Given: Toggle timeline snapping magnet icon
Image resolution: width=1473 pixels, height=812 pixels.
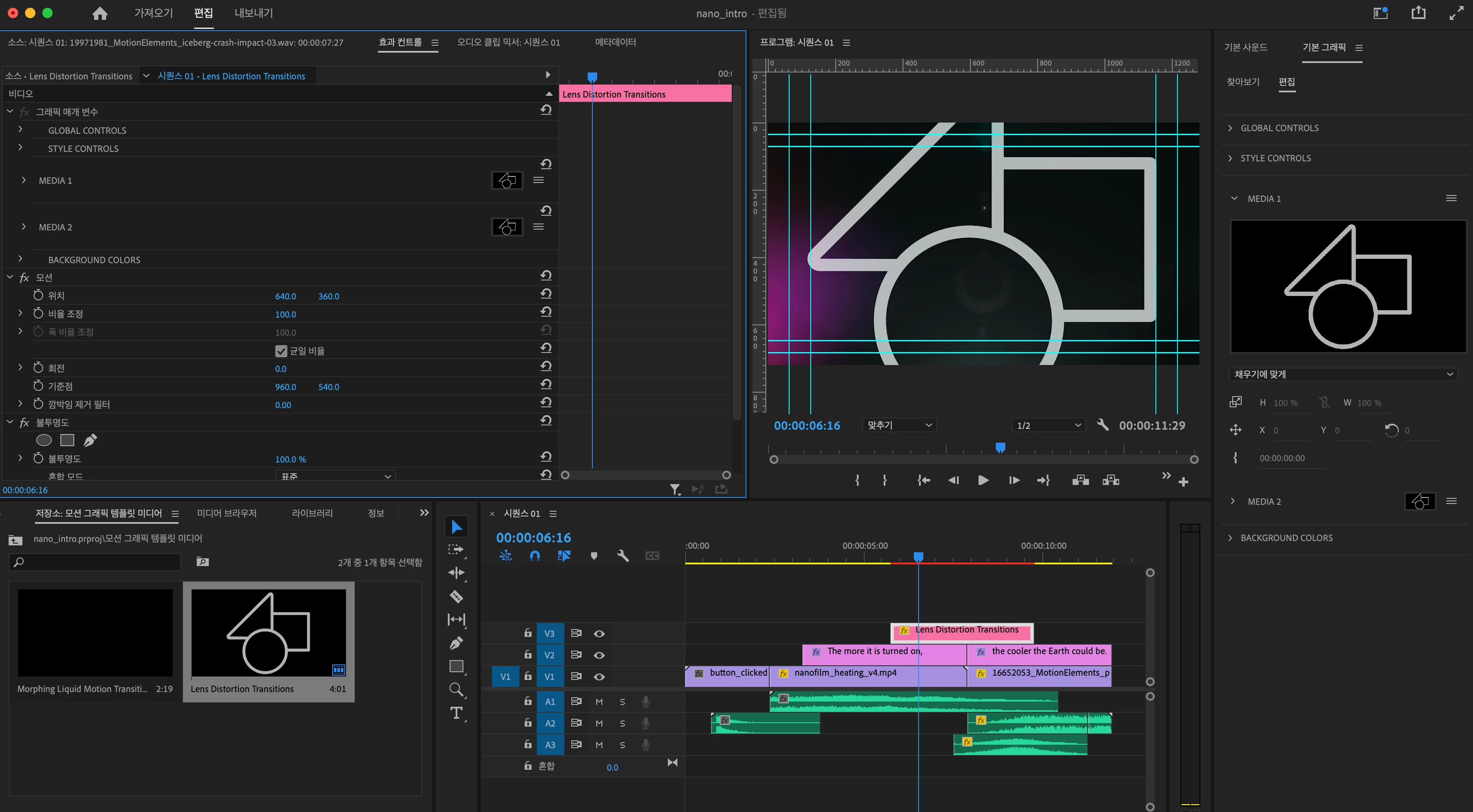Looking at the screenshot, I should coord(535,556).
